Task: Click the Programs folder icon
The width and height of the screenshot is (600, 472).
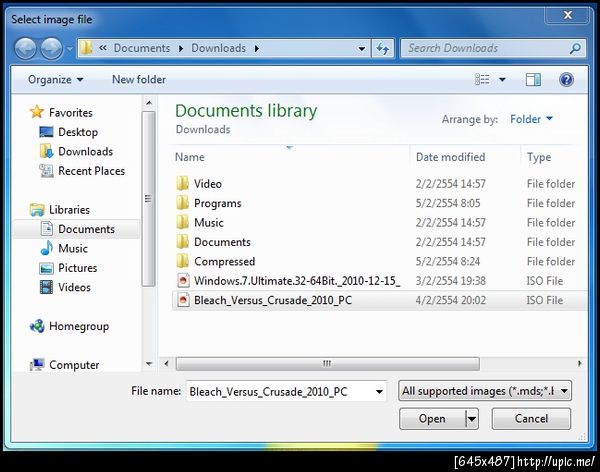Action: click(x=183, y=203)
